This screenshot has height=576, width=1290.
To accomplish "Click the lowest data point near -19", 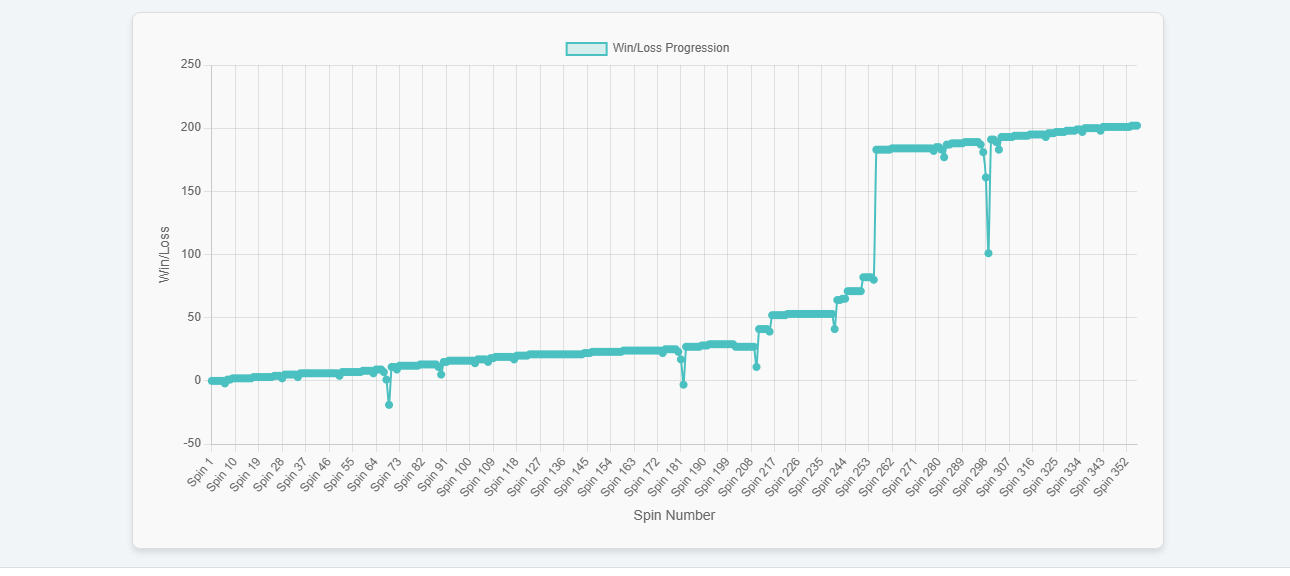I will [x=389, y=405].
